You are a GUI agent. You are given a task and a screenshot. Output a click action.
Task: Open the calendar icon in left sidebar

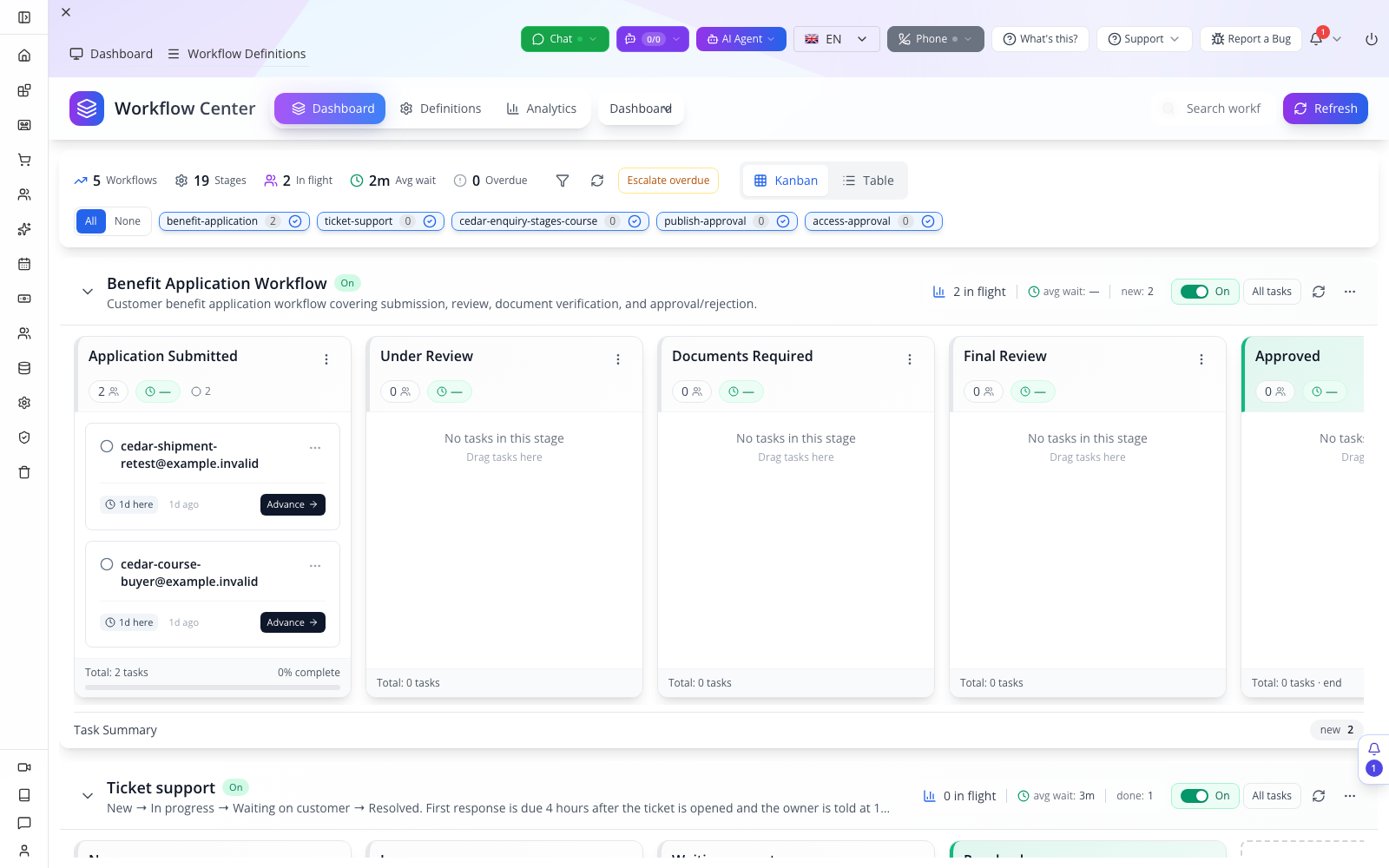[x=24, y=264]
